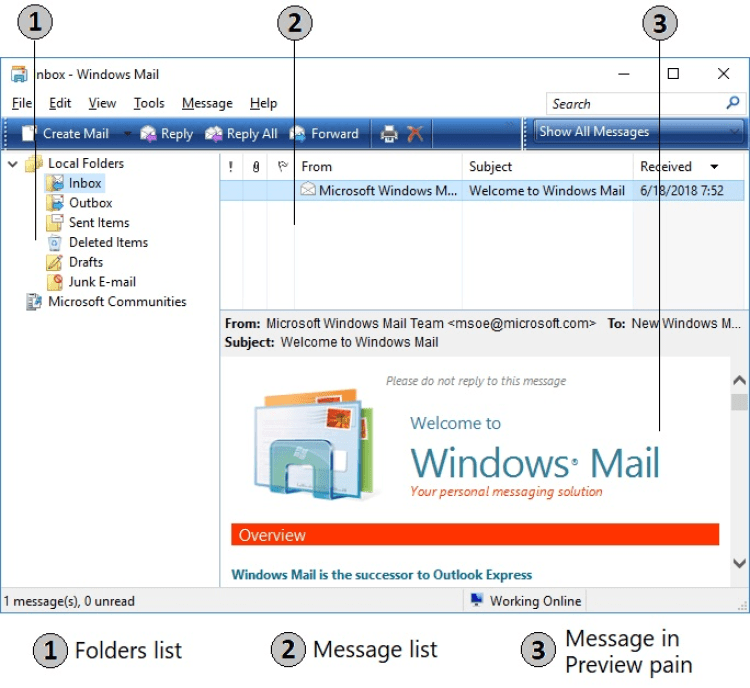The image size is (750, 688).
Task: Click the Outbox folder icon
Action: [x=55, y=203]
